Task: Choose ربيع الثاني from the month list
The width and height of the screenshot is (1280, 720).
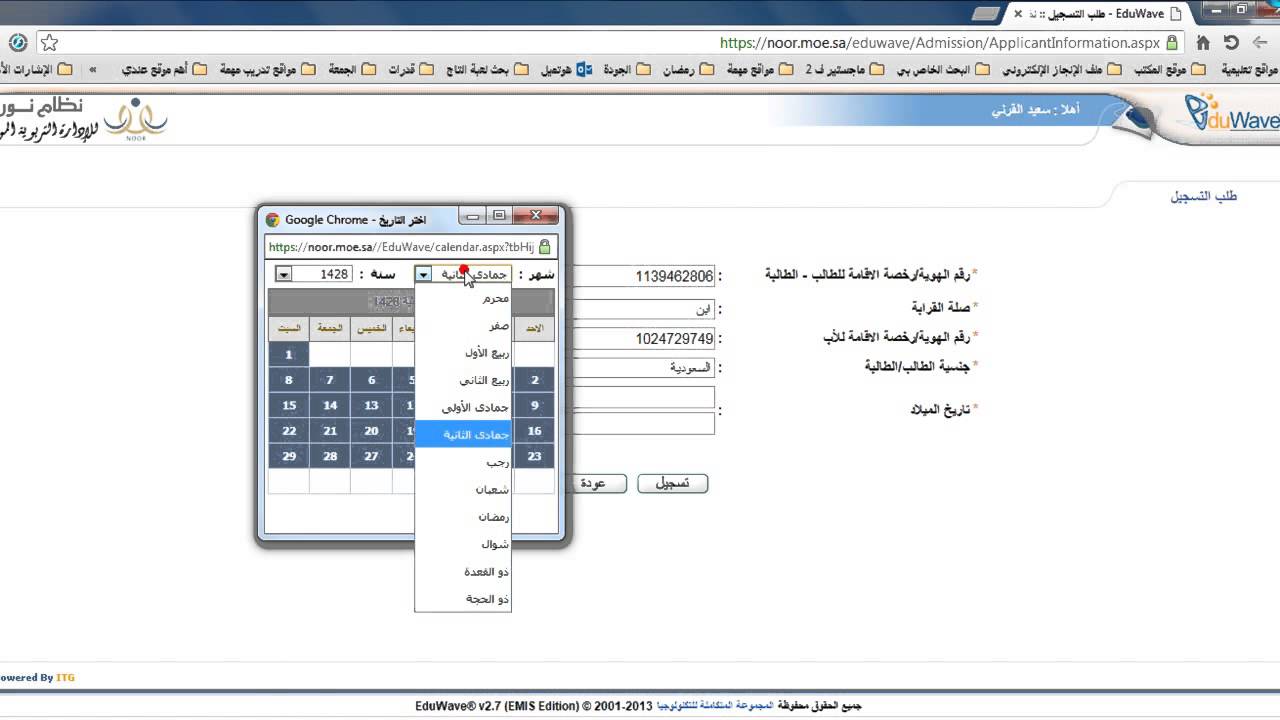Action: coord(463,380)
